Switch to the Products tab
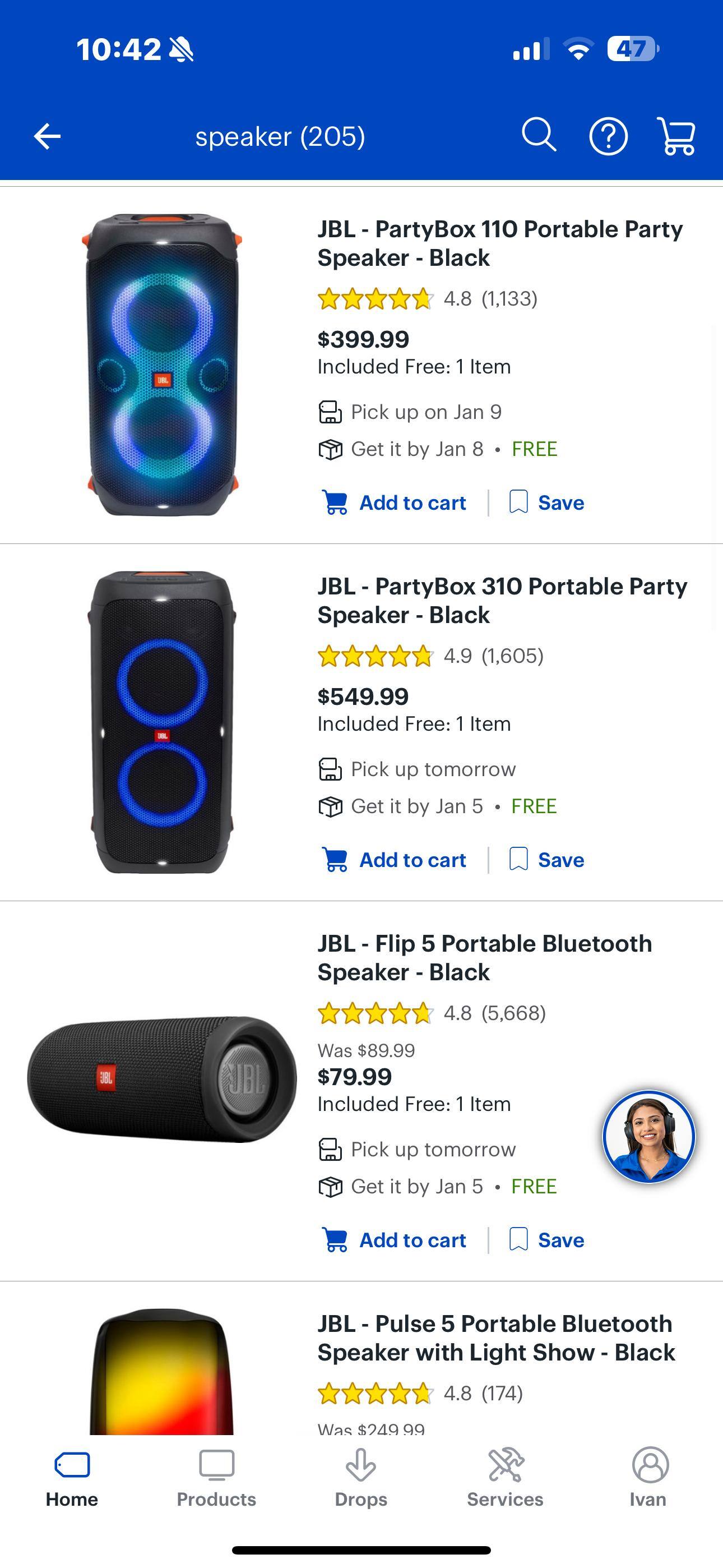This screenshot has width=723, height=1568. (x=216, y=1477)
